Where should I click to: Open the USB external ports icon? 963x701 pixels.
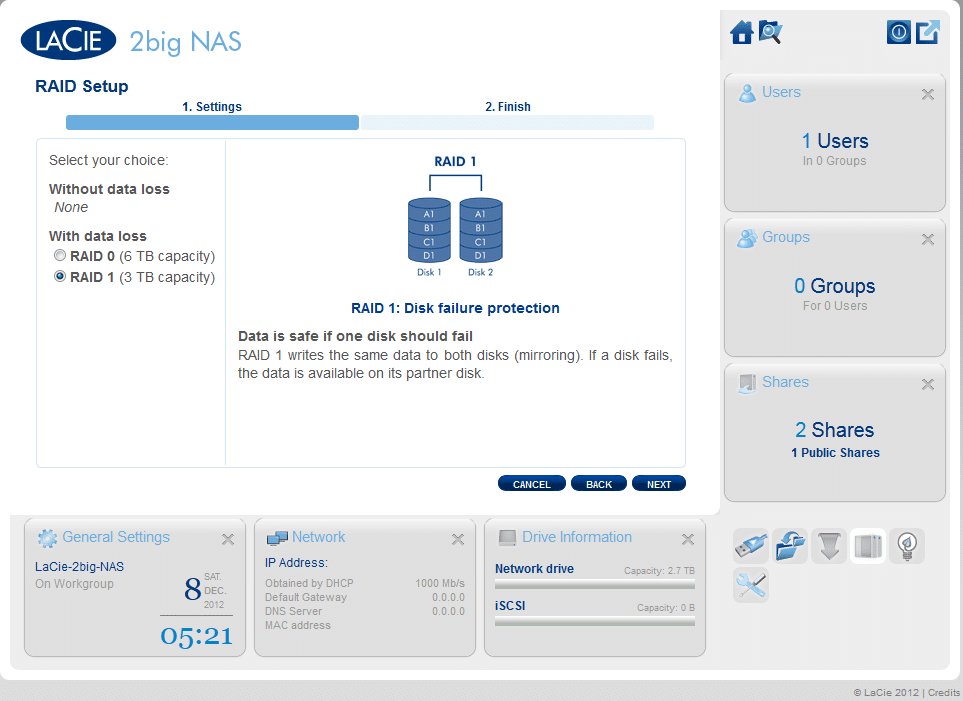point(751,546)
